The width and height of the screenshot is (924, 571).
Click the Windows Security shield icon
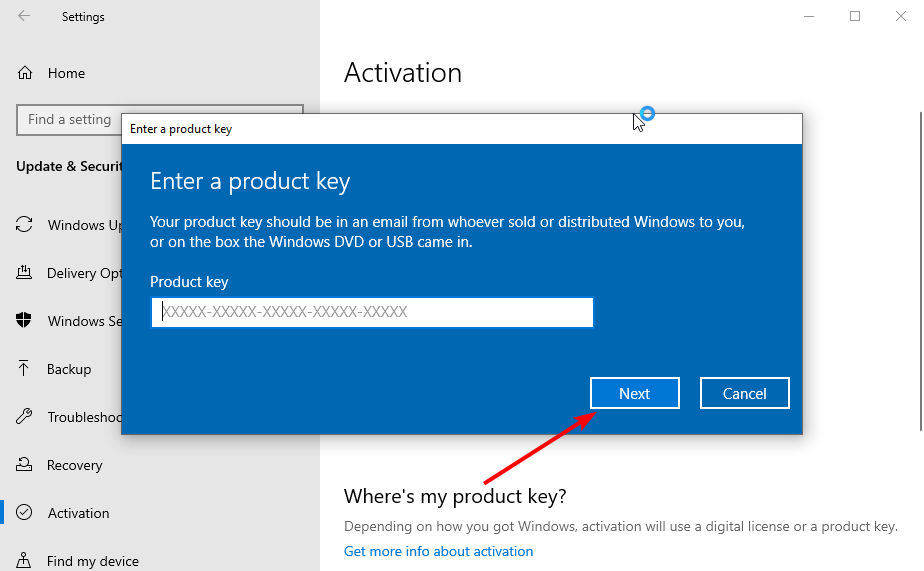25,321
